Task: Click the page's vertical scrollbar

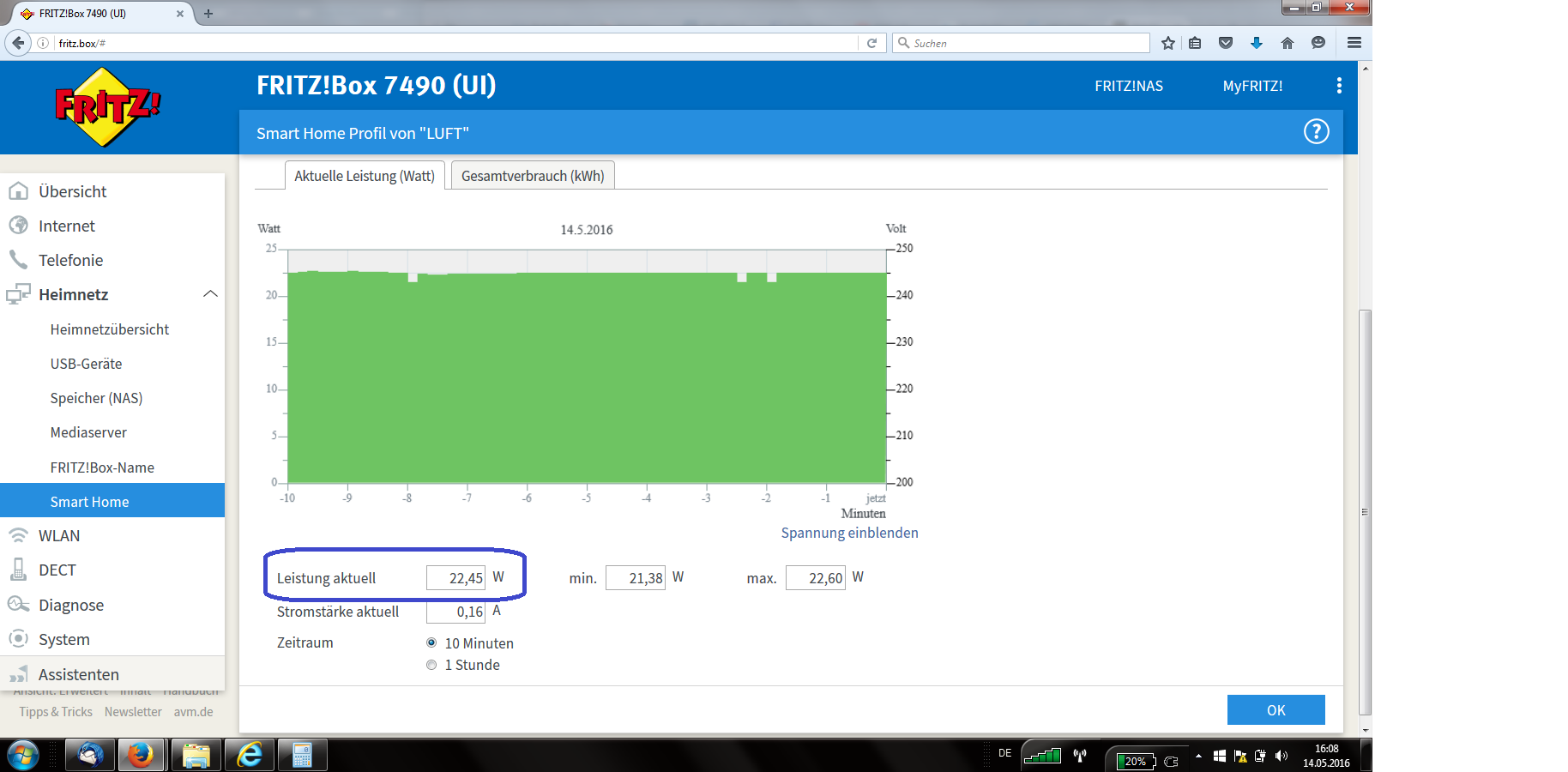Action: (1365, 511)
